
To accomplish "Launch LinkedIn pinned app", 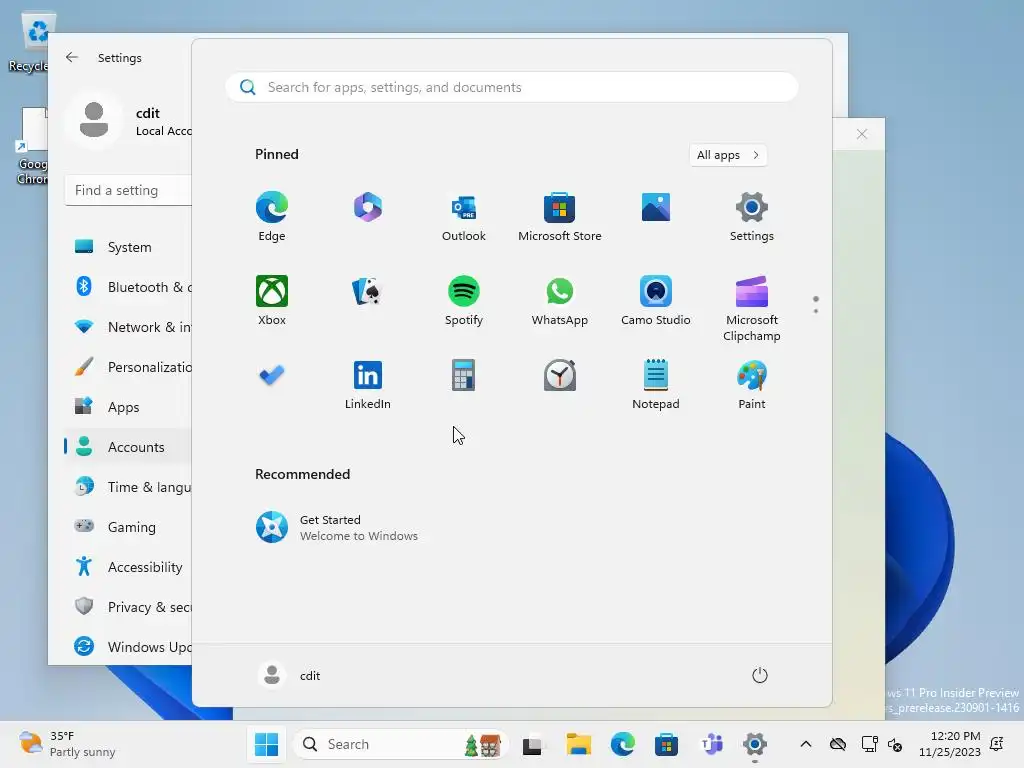I will coord(368,384).
